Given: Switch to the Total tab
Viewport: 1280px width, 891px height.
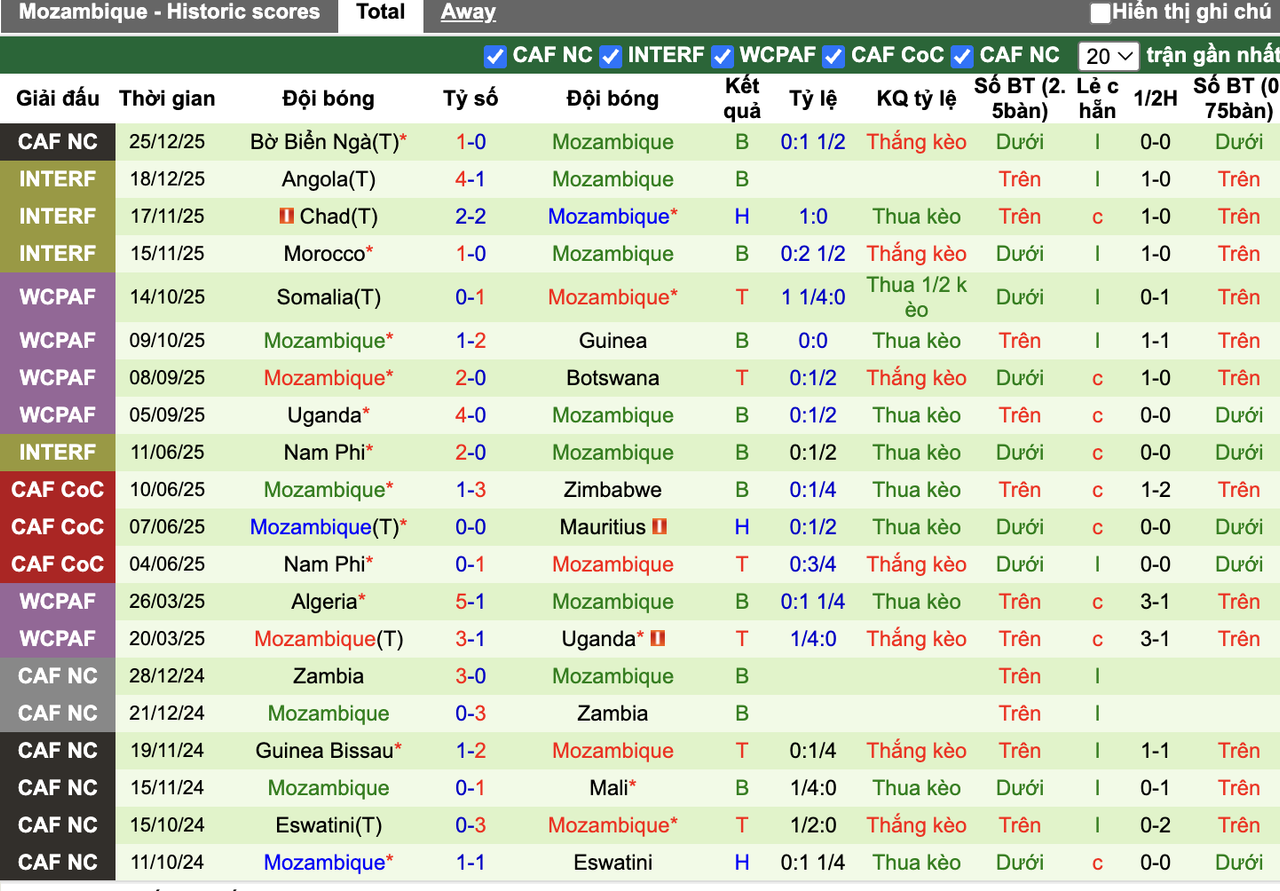Looking at the screenshot, I should pos(381,14).
